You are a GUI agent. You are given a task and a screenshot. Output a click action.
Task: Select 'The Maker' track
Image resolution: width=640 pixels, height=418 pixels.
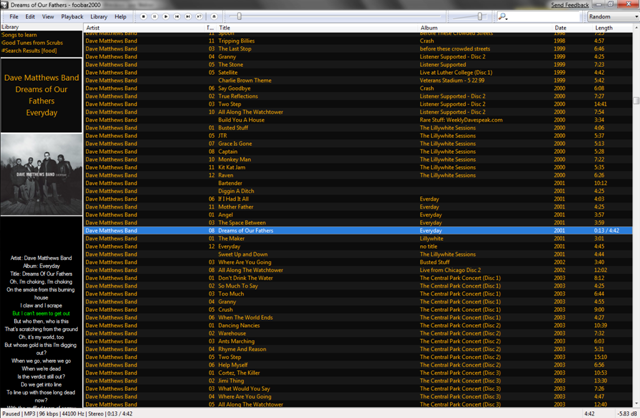[231, 238]
